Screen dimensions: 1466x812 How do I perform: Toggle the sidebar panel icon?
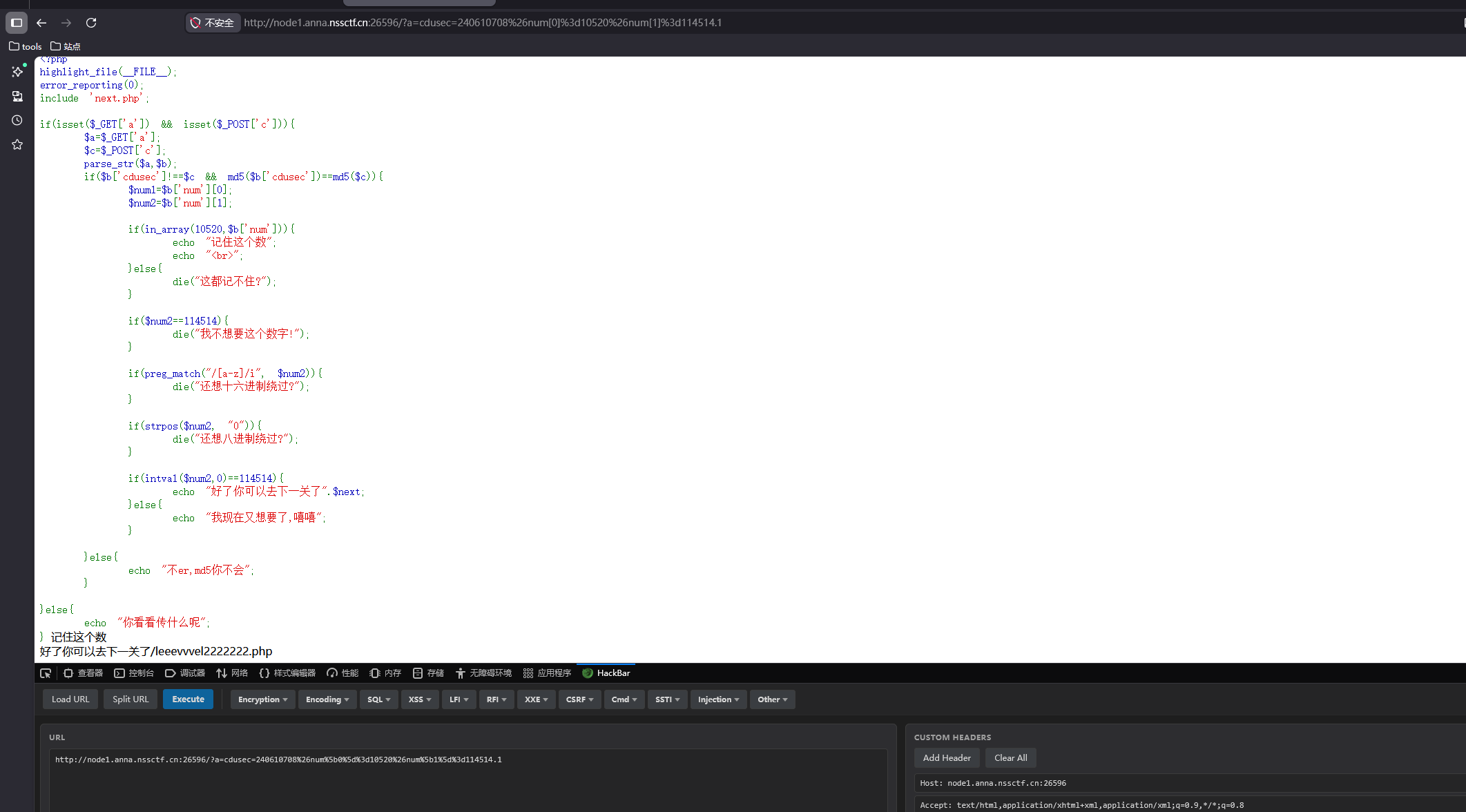17,23
